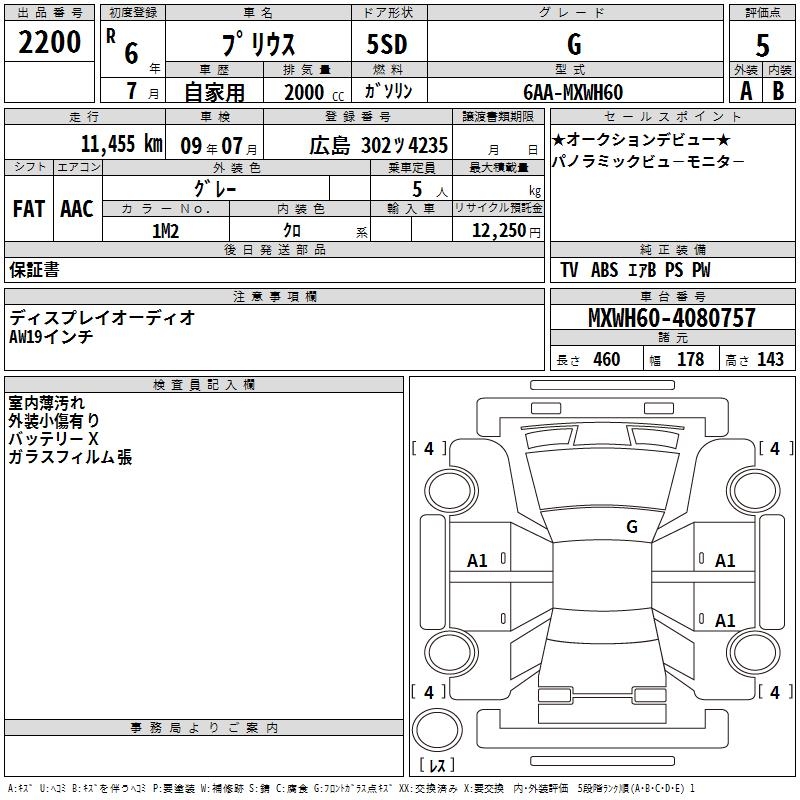The height and width of the screenshot is (800, 800).
Task: Click sales point ★オークションデビュー★
Action: (641, 139)
